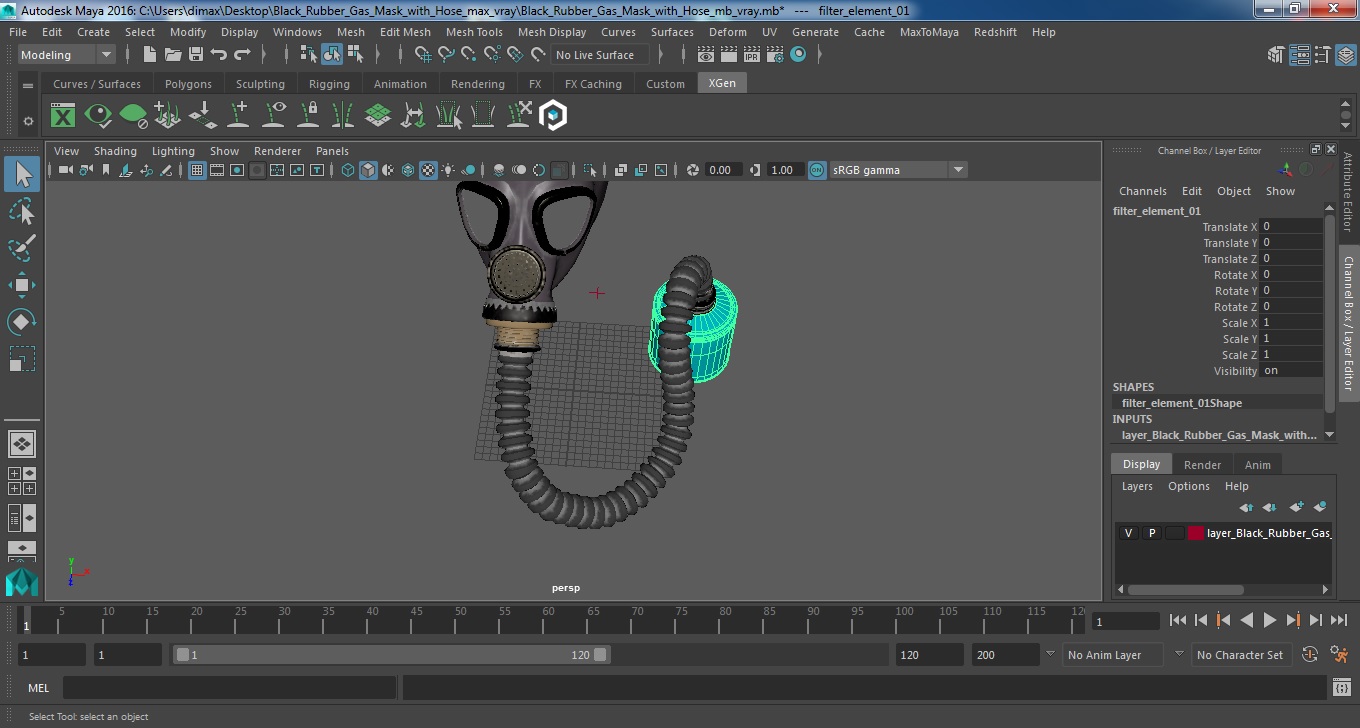This screenshot has height=728, width=1360.
Task: Open the Mesh Tools menu
Action: 474,32
